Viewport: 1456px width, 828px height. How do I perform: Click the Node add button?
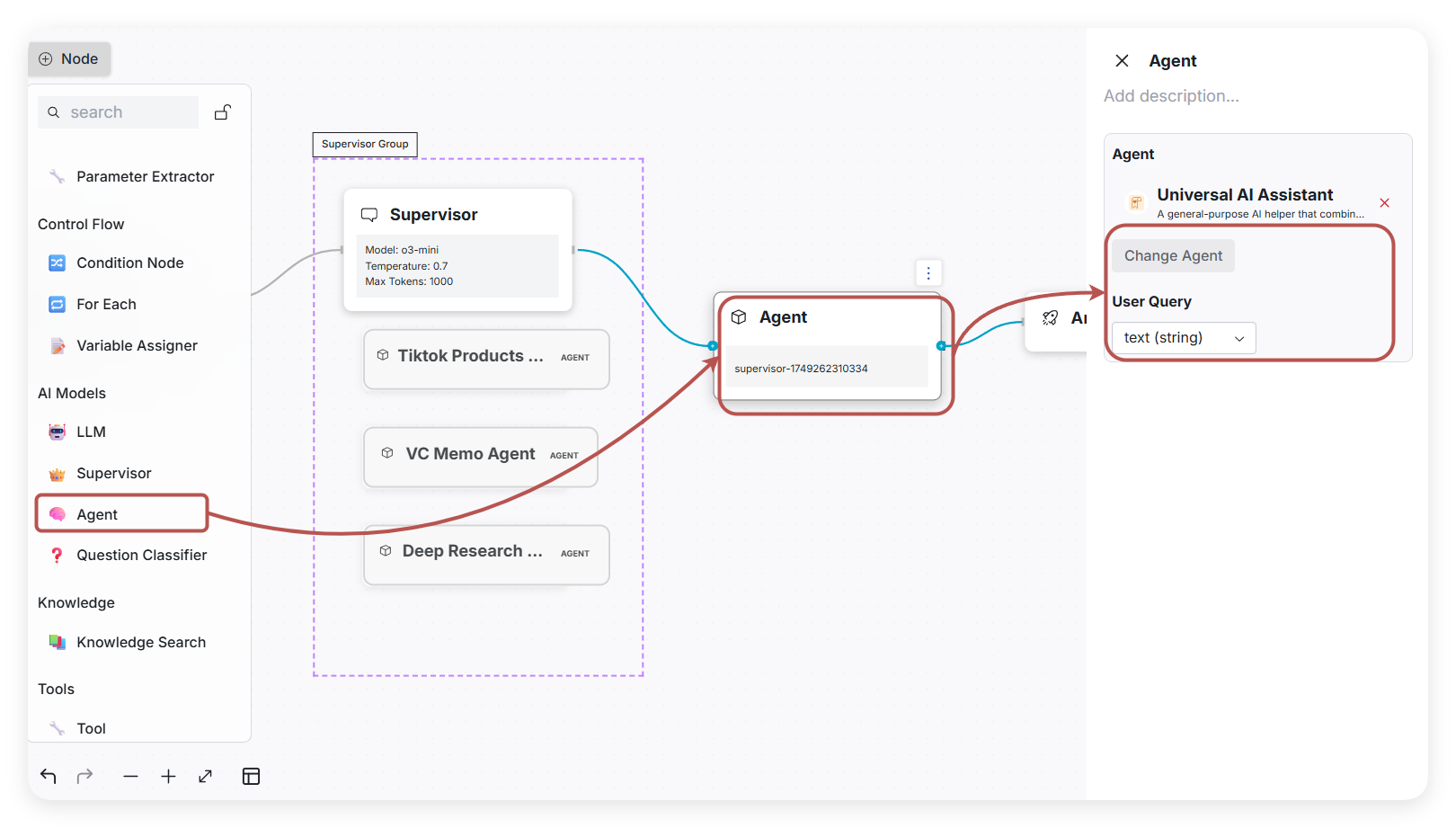(x=69, y=59)
